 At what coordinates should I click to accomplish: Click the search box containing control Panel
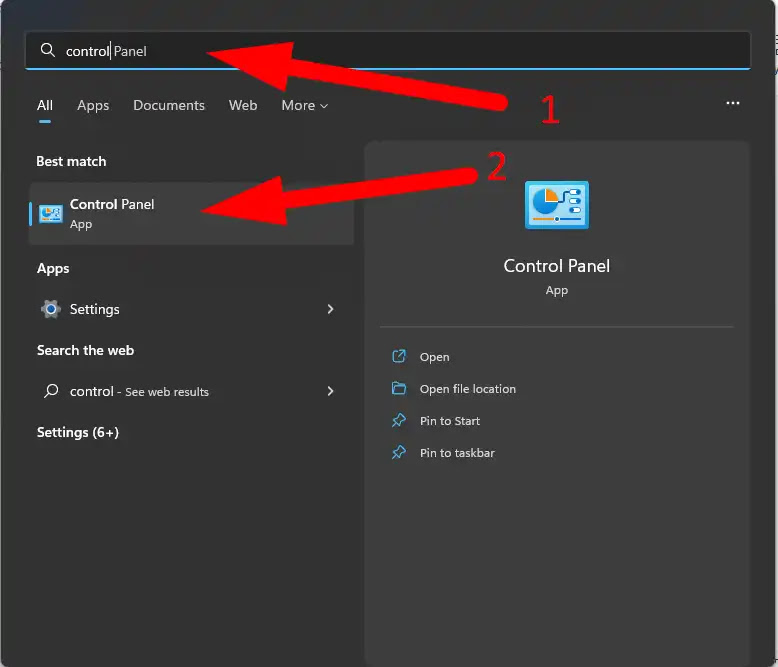(388, 51)
